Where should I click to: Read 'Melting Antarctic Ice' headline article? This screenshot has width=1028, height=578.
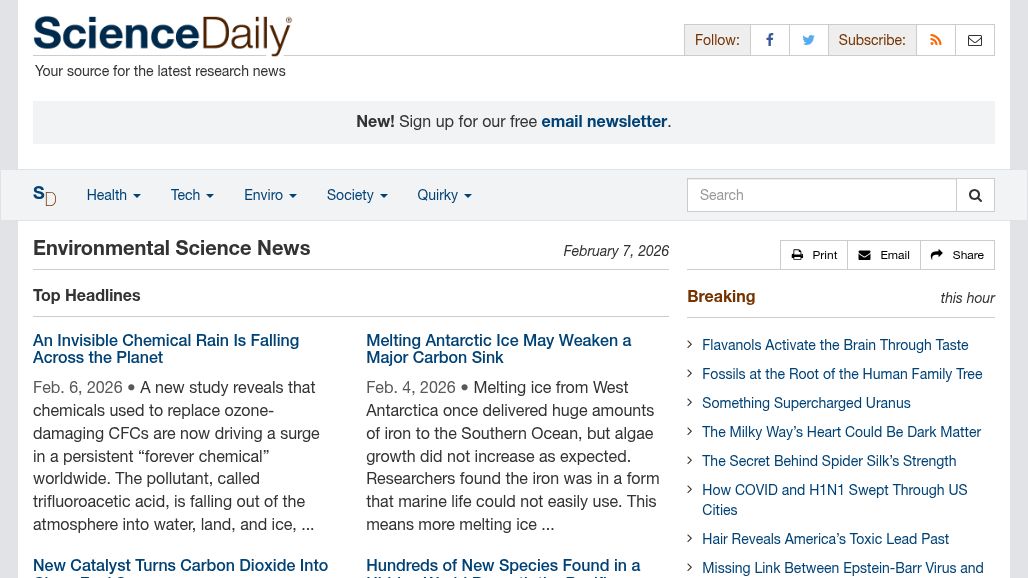pos(498,349)
